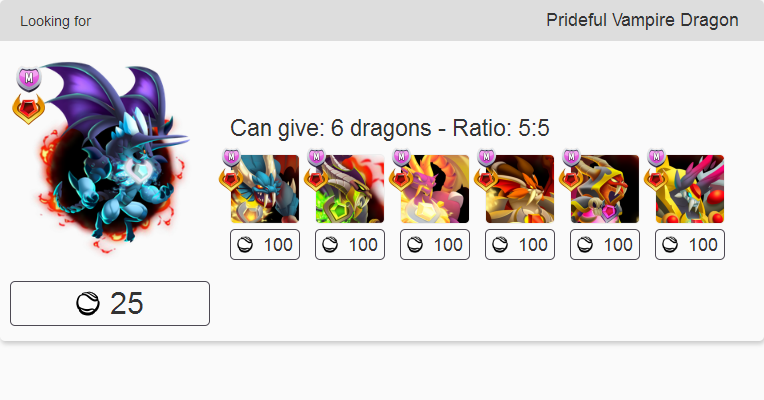
Task: Select the first offered dragon, the blue one
Action: [265, 189]
